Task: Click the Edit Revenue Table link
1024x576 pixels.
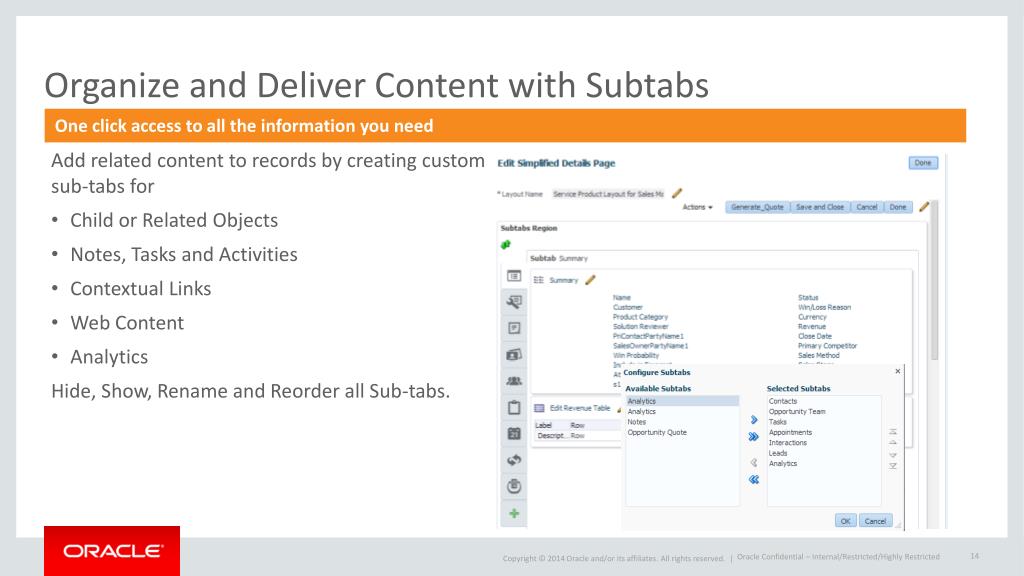Action: coord(580,408)
